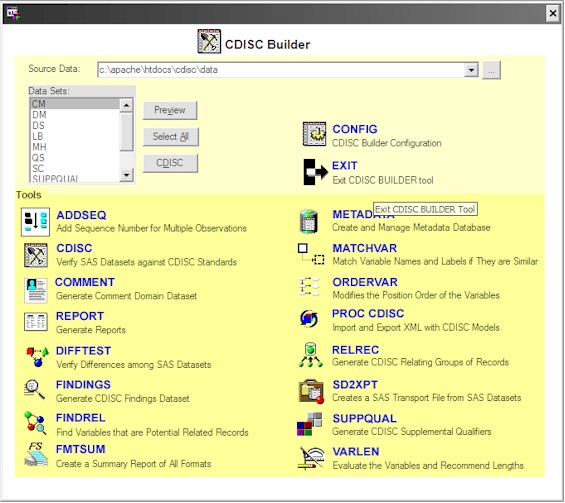Image resolution: width=565 pixels, height=503 pixels.
Task: Click the CONFIG configuration icon
Action: 314,134
